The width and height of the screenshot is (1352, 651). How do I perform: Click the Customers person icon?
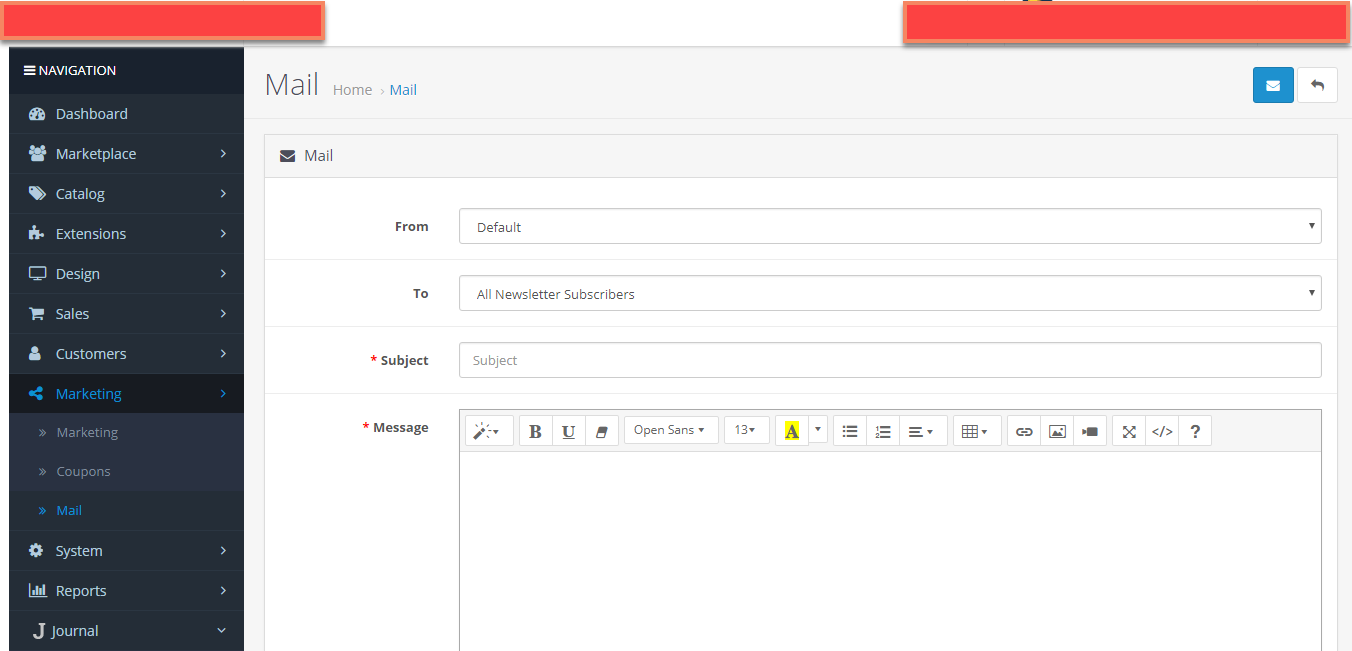tap(36, 354)
